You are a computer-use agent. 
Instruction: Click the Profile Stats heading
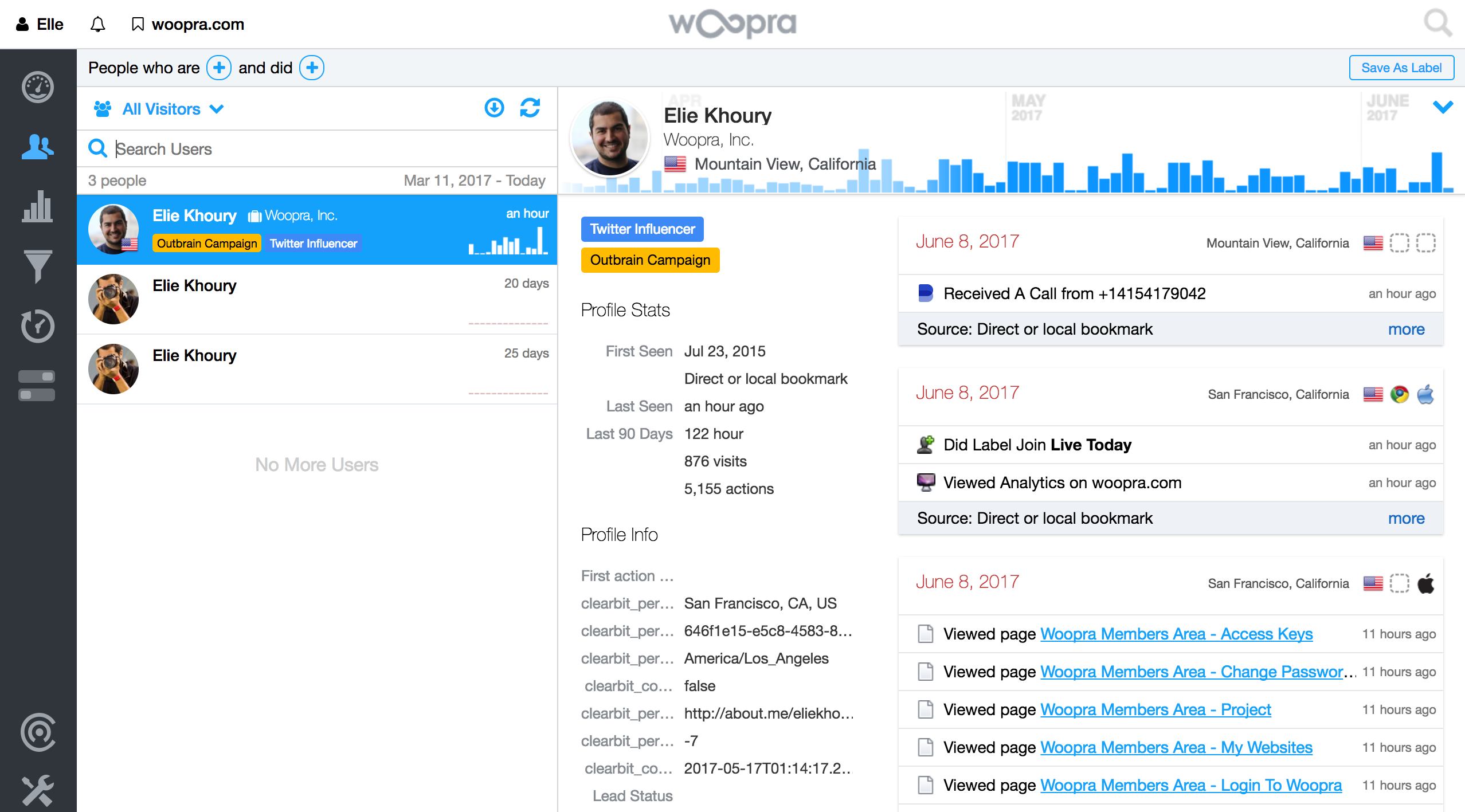pyautogui.click(x=625, y=310)
